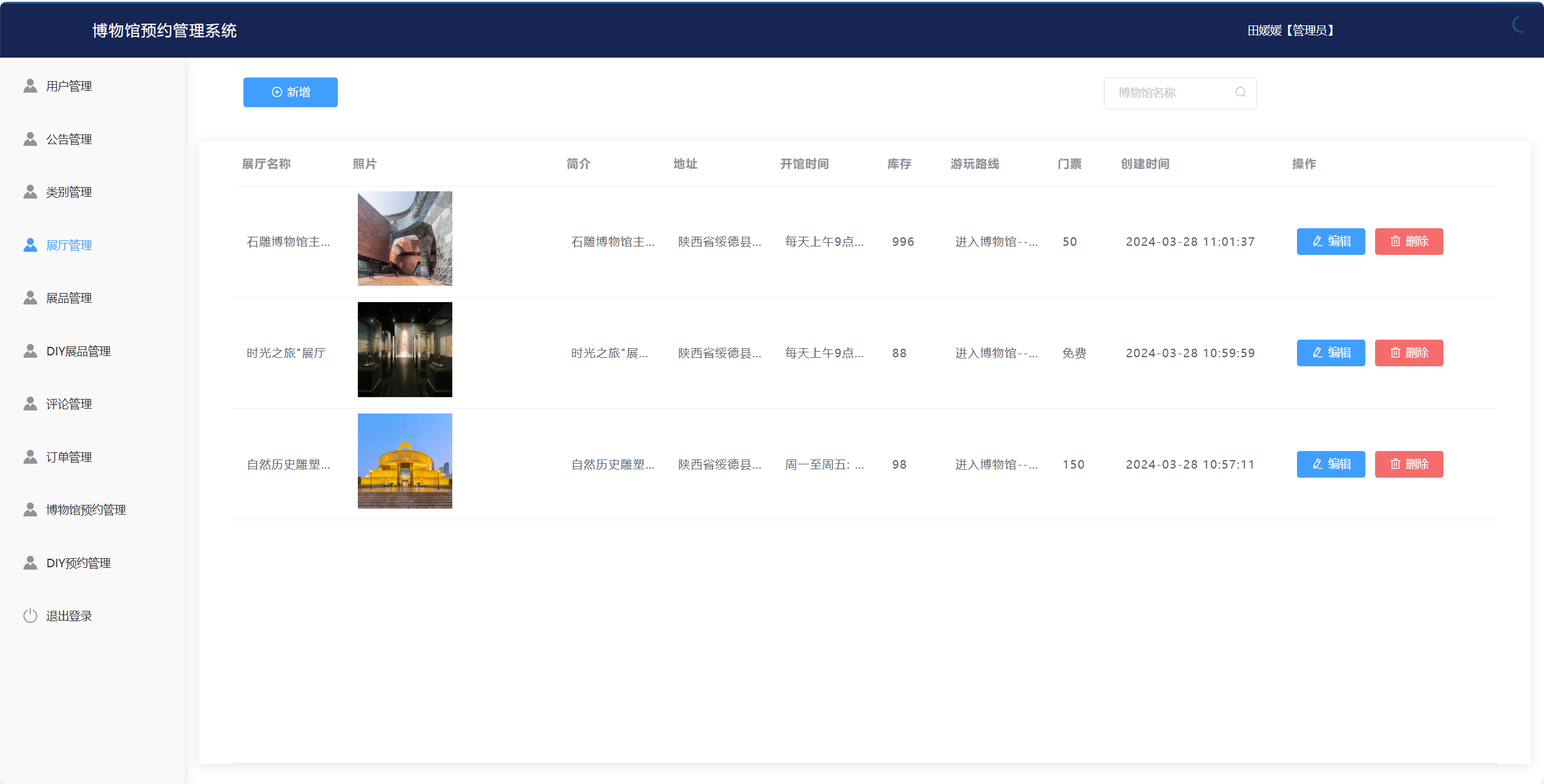The height and width of the screenshot is (784, 1544).
Task: Click the icon beside DIY展品管理
Action: (x=30, y=351)
